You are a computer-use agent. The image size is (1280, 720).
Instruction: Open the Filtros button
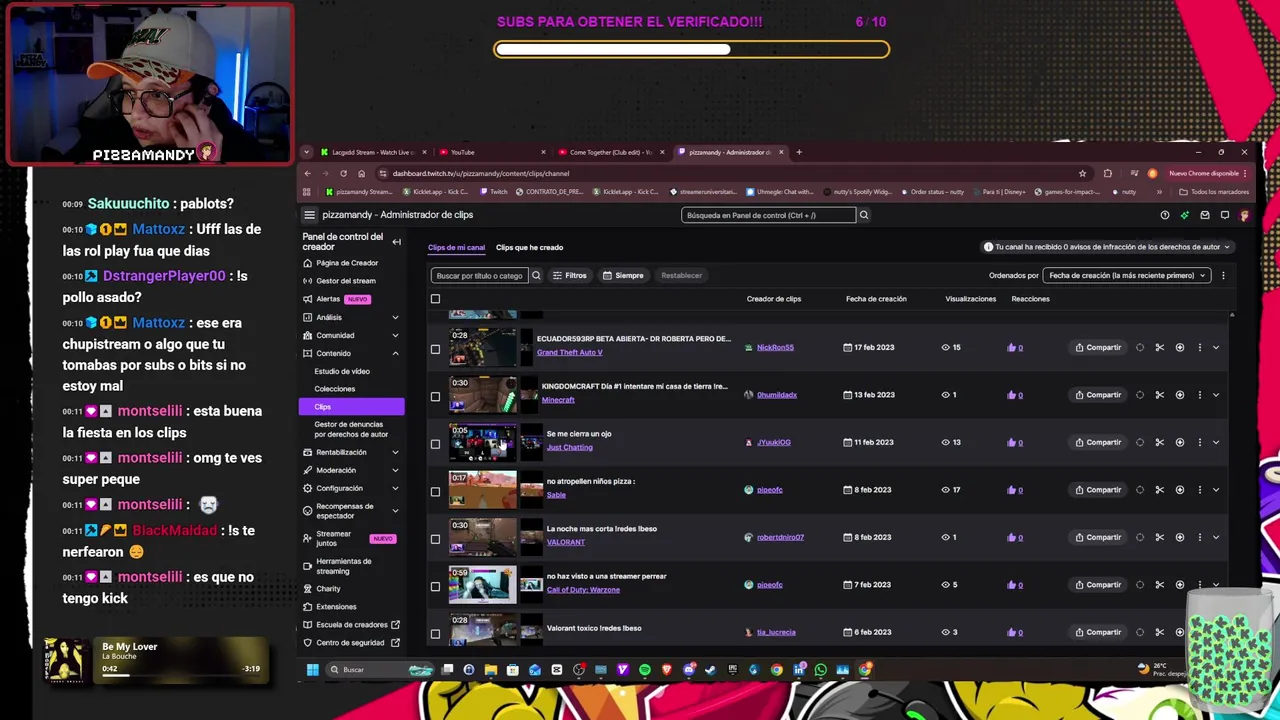point(570,275)
